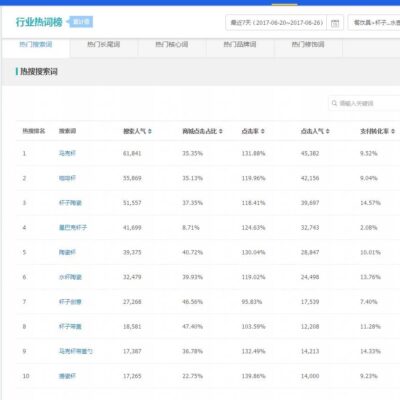This screenshot has height=400, width=400.
Task: Open the 咖啡杯 search term link
Action: click(67, 178)
